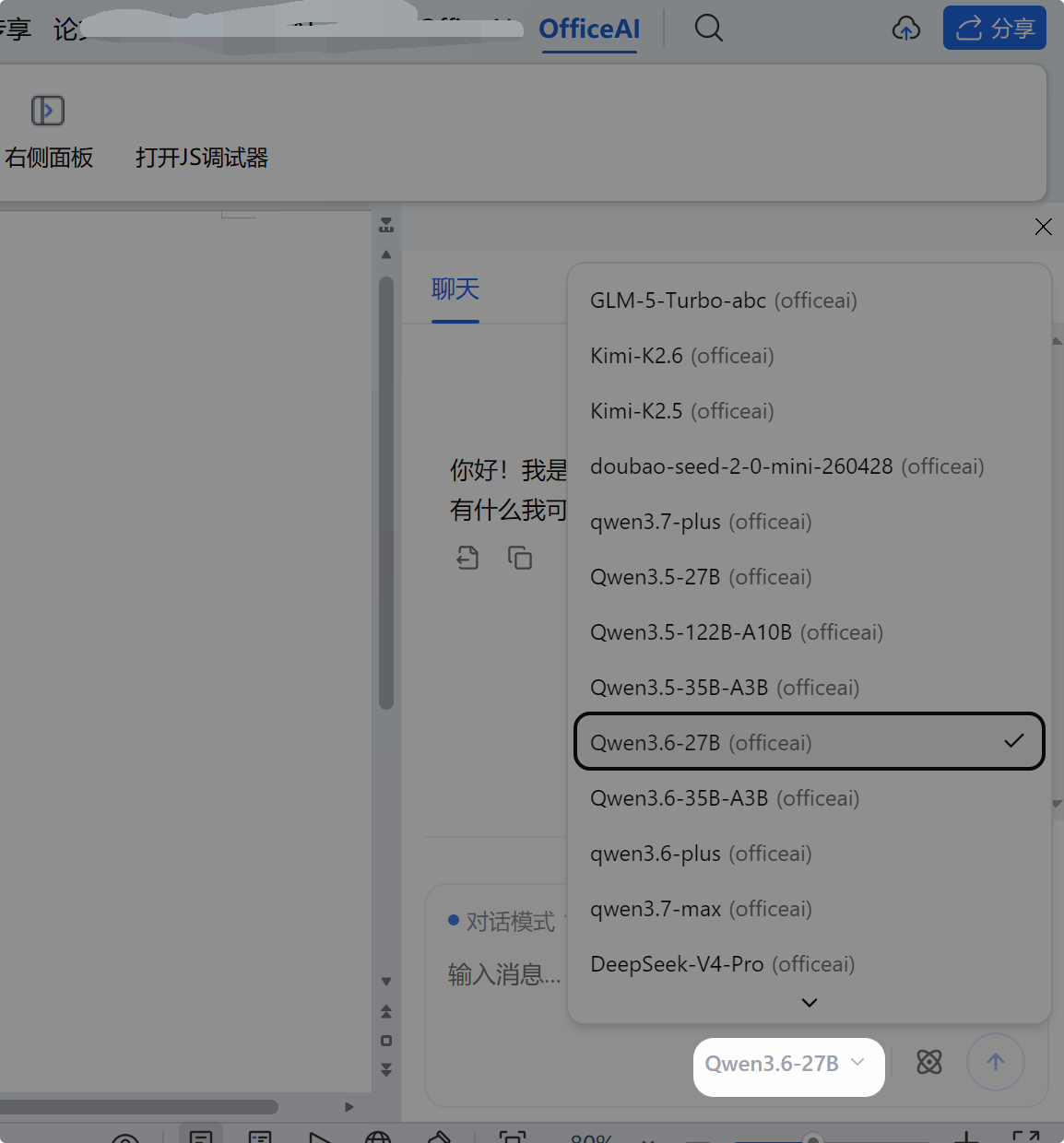Screen dimensions: 1064x1143
Task: Click the next page double-arrow icon
Action: pos(386,1069)
